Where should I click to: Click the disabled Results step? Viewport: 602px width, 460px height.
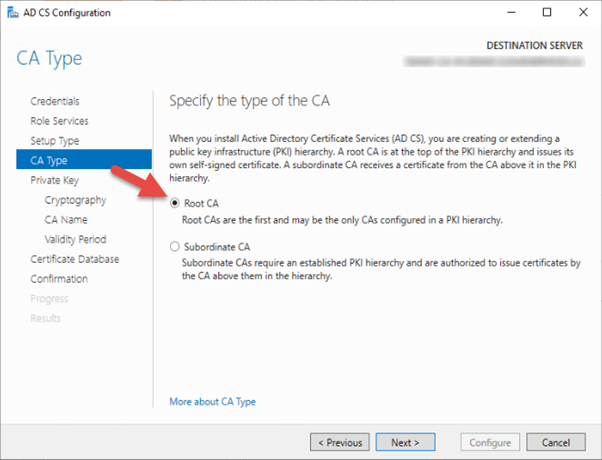[46, 318]
